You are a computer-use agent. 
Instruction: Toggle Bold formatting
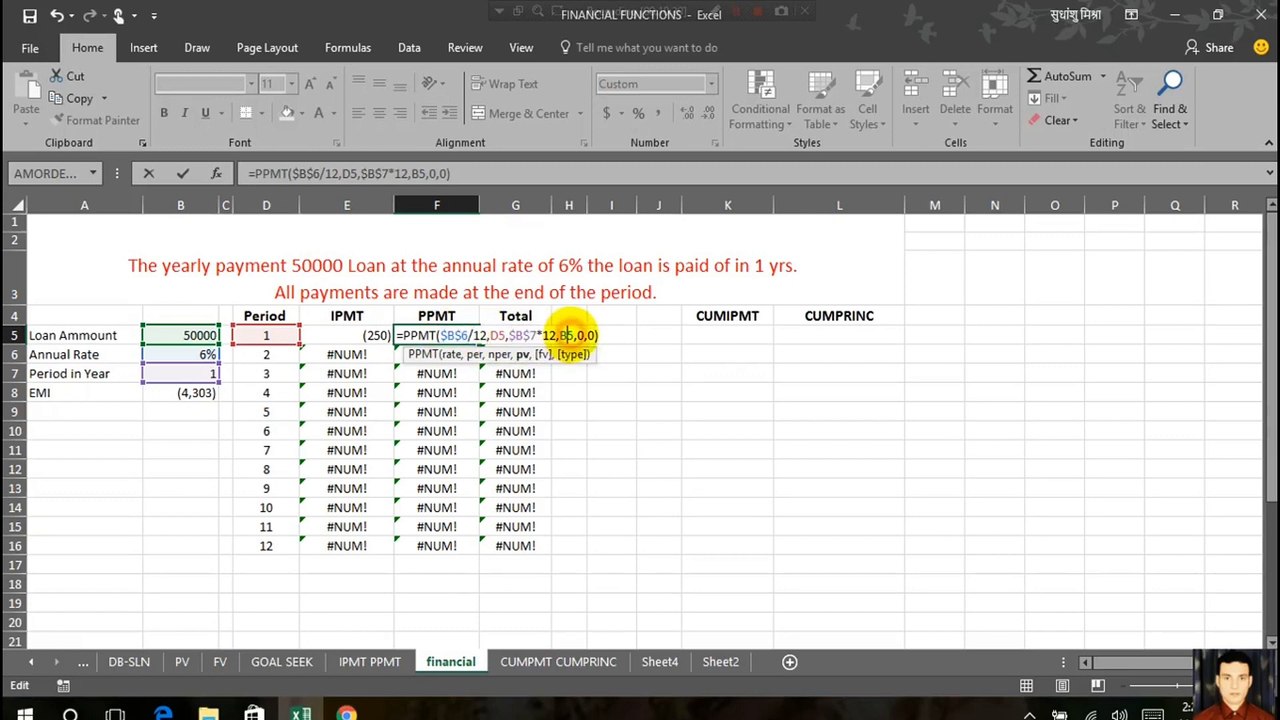[164, 113]
